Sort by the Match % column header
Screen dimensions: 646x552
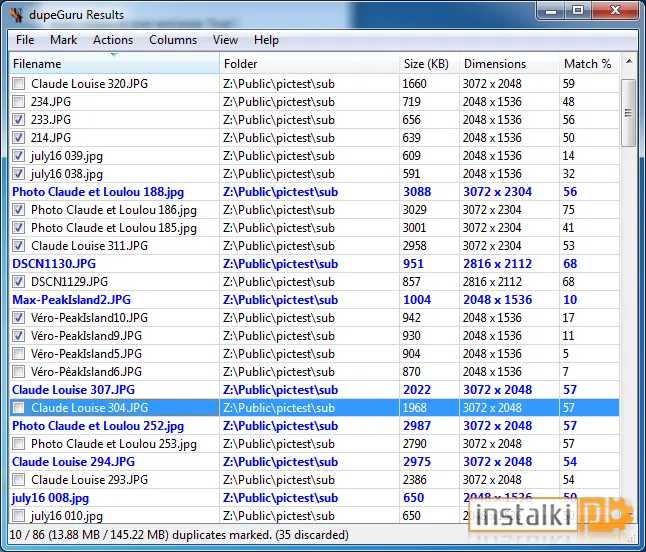tap(589, 63)
